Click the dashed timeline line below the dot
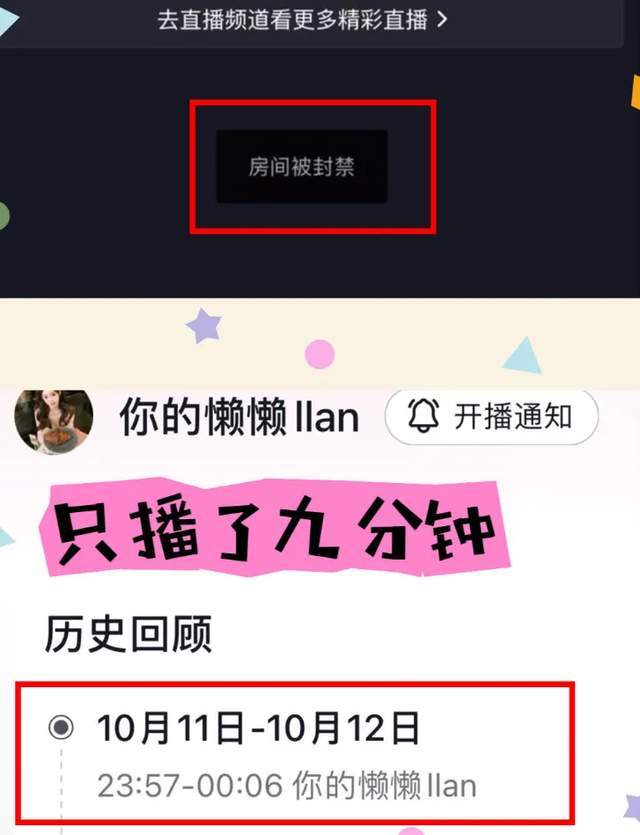This screenshot has width=640, height=835. pos(61,788)
